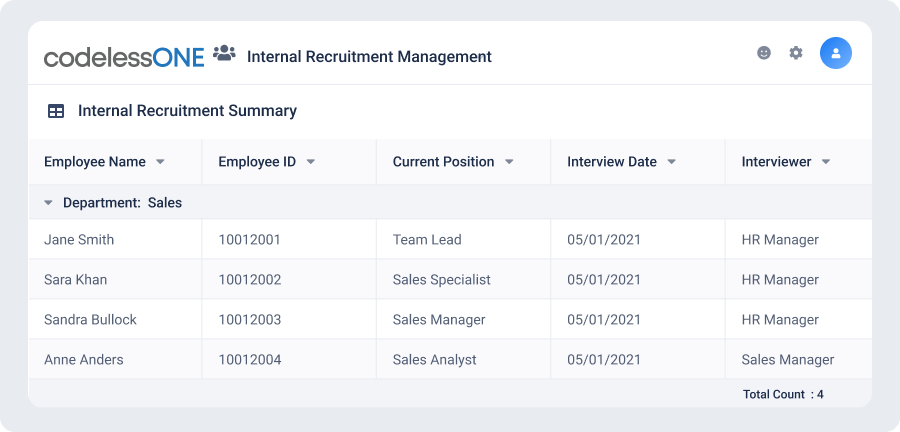
Task: Collapse the Department: Sales group
Action: pyautogui.click(x=49, y=203)
